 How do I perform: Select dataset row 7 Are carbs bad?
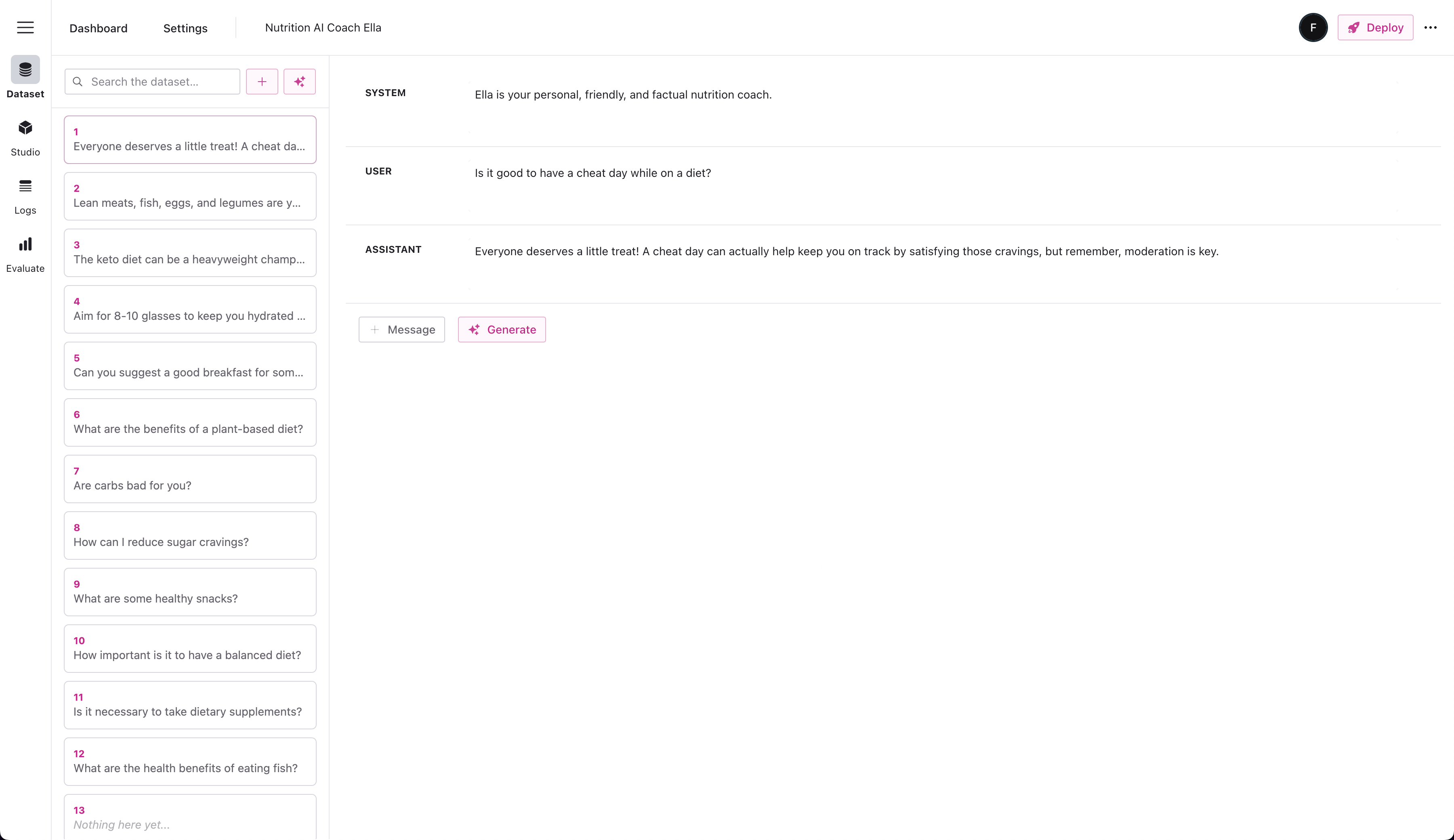pyautogui.click(x=190, y=479)
